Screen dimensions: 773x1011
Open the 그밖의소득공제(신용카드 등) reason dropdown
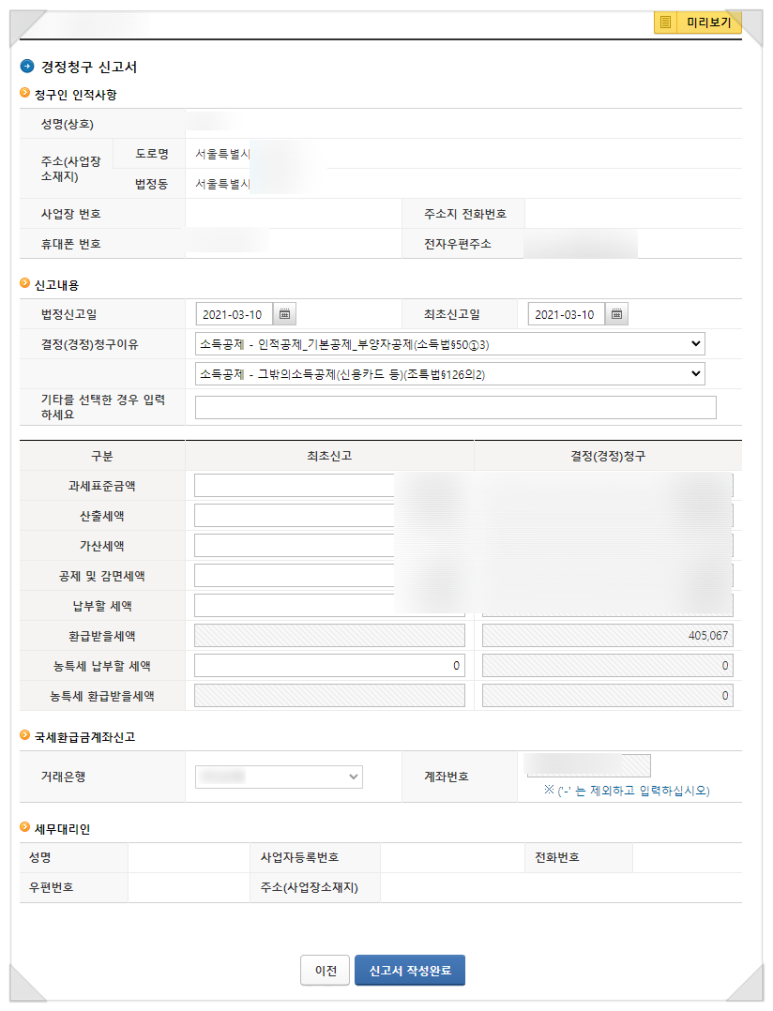(x=449, y=374)
